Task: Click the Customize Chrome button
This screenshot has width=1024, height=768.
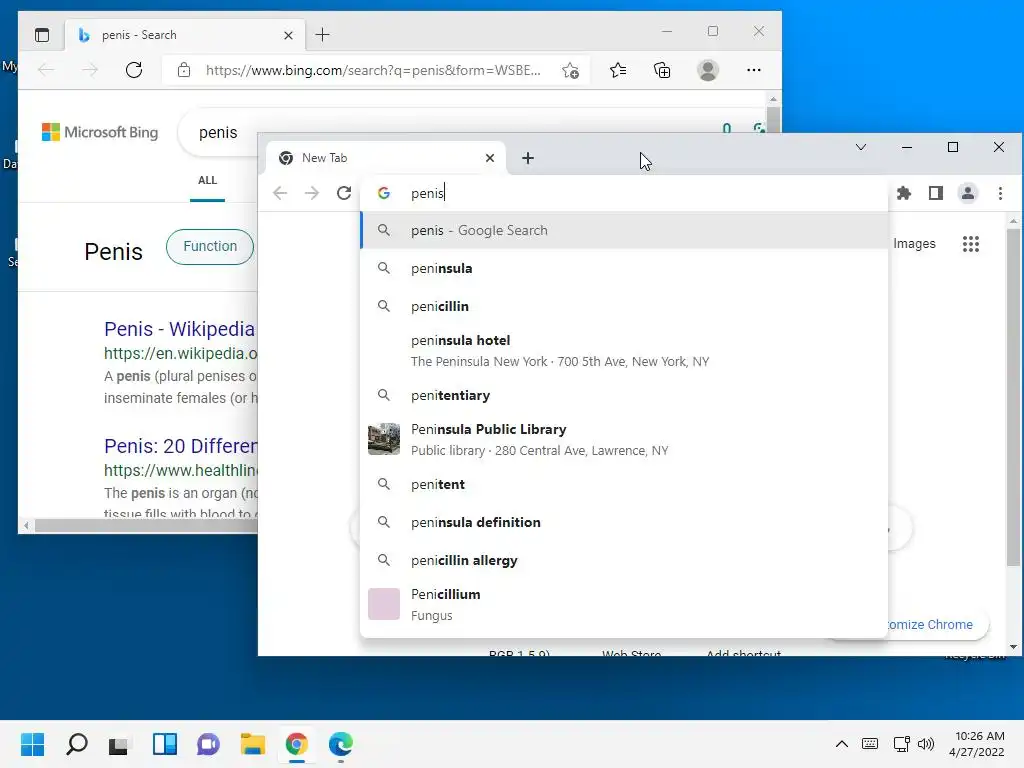Action: (930, 624)
